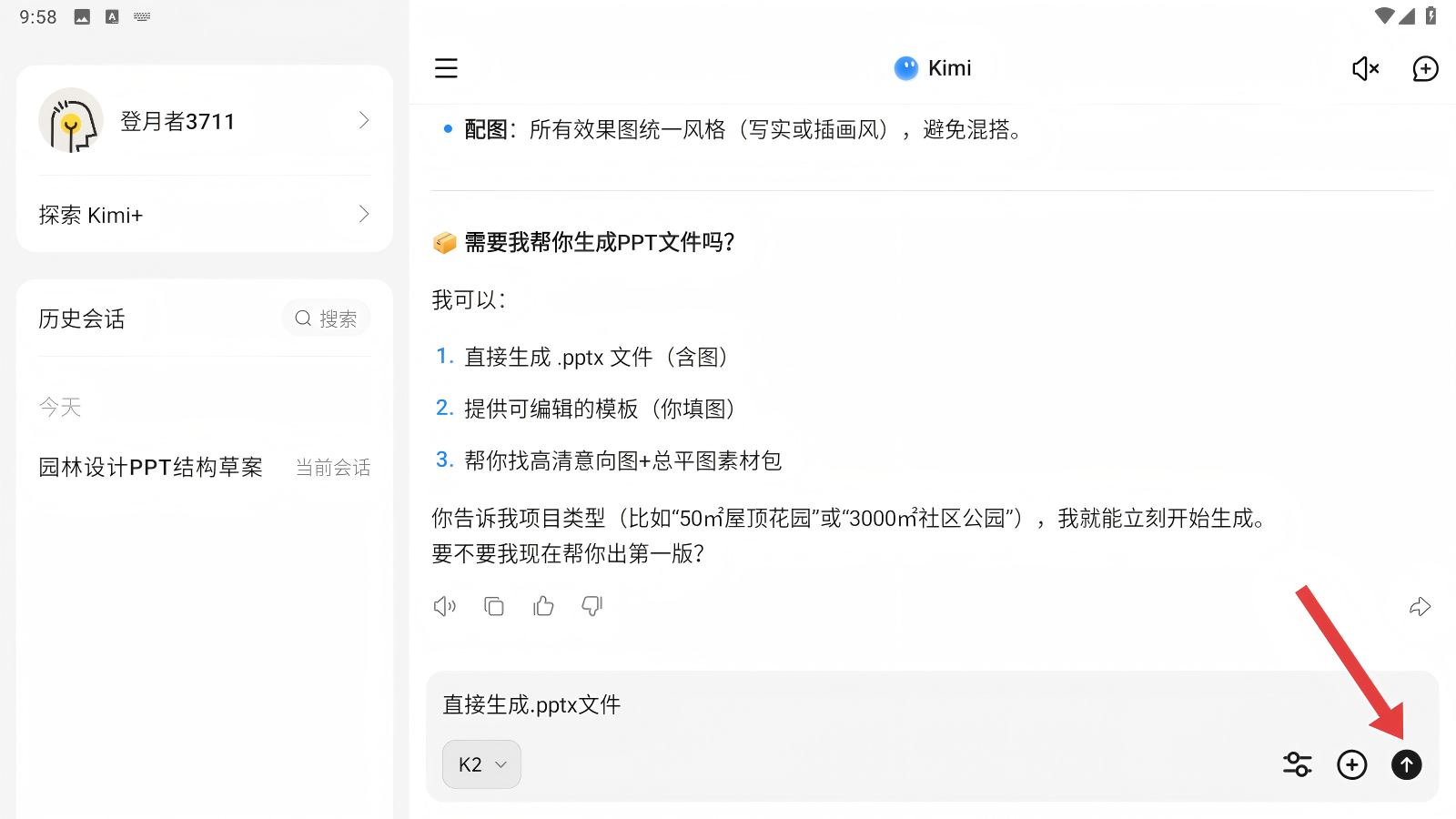1456x819 pixels.
Task: Open the 园林设计PPT结构草案 conversation
Action: coord(151,468)
